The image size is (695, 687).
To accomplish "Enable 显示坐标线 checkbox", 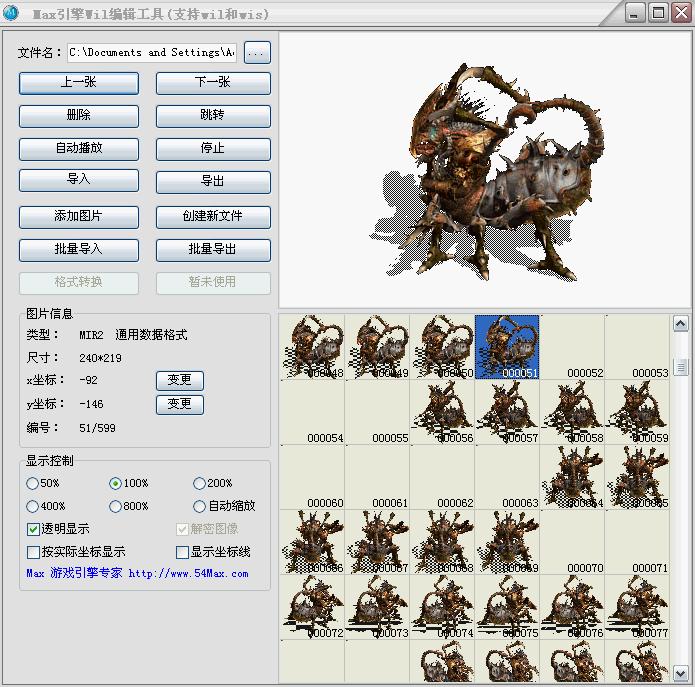I will click(x=182, y=552).
